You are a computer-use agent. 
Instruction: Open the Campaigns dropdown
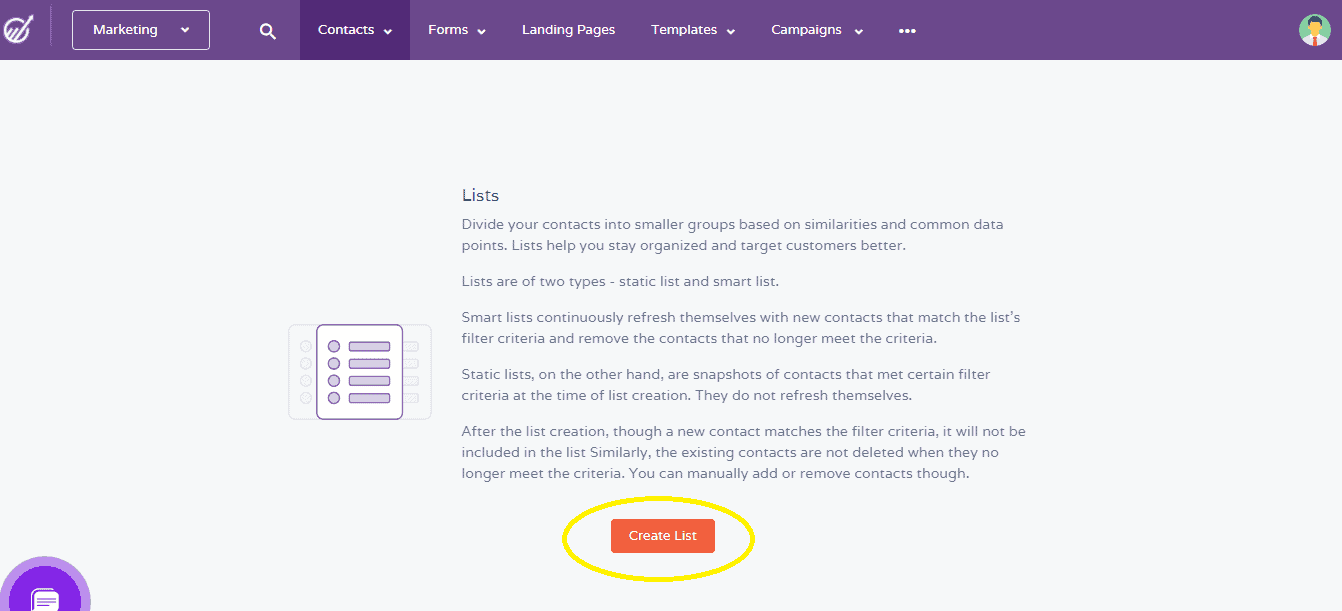point(816,30)
